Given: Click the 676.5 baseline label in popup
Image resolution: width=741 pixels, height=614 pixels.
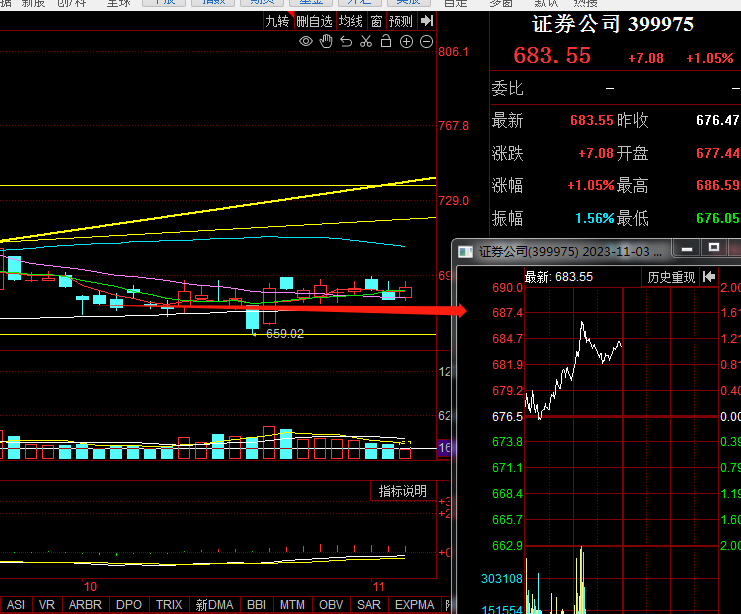Looking at the screenshot, I should [508, 417].
